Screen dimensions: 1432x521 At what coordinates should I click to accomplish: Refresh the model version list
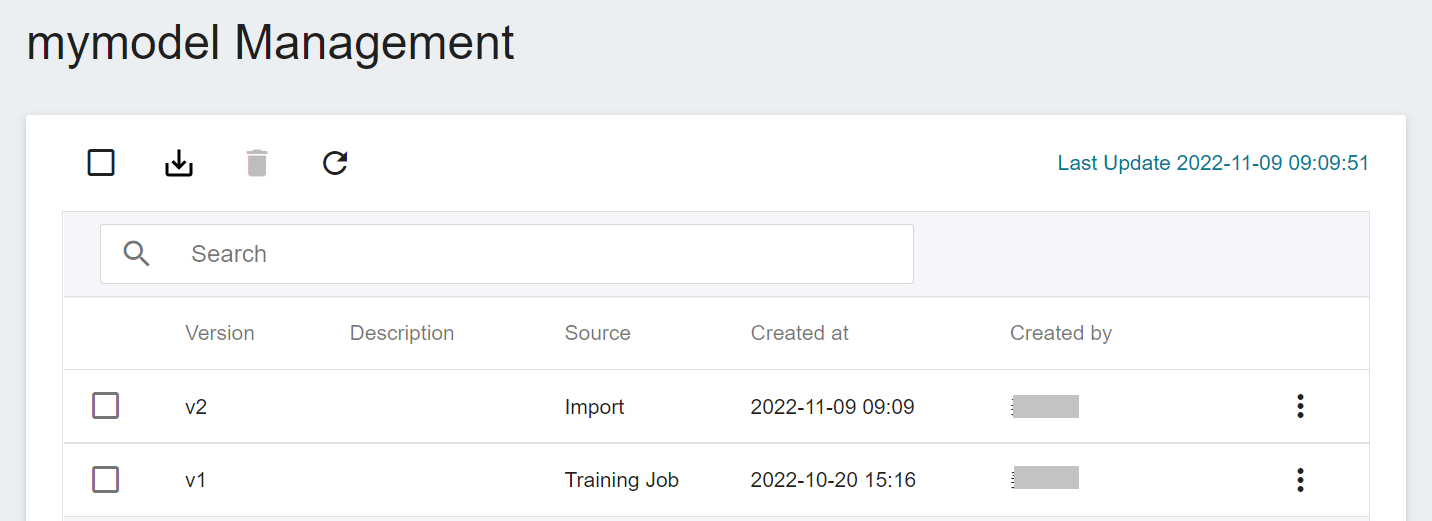point(335,163)
